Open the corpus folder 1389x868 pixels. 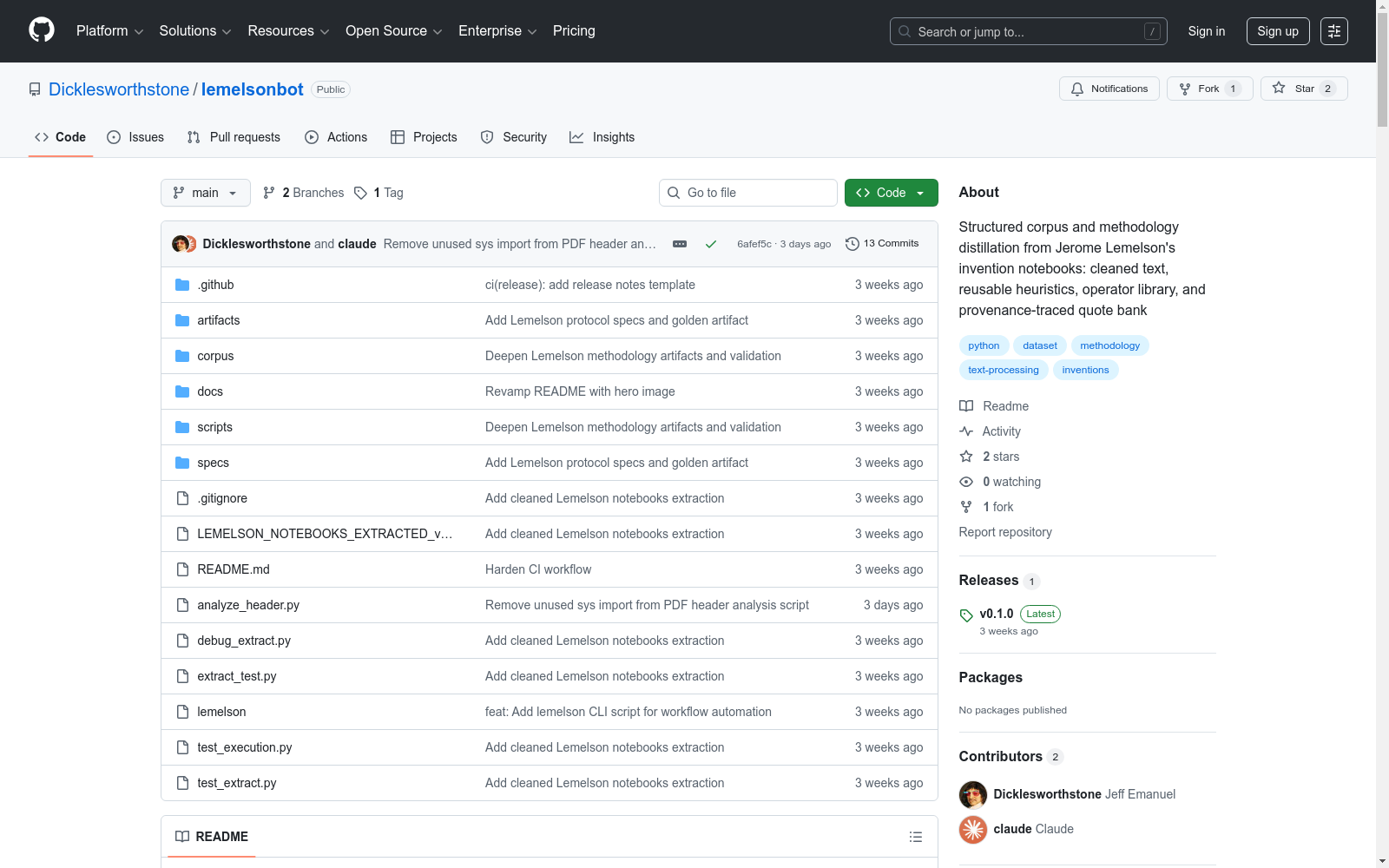pyautogui.click(x=215, y=356)
